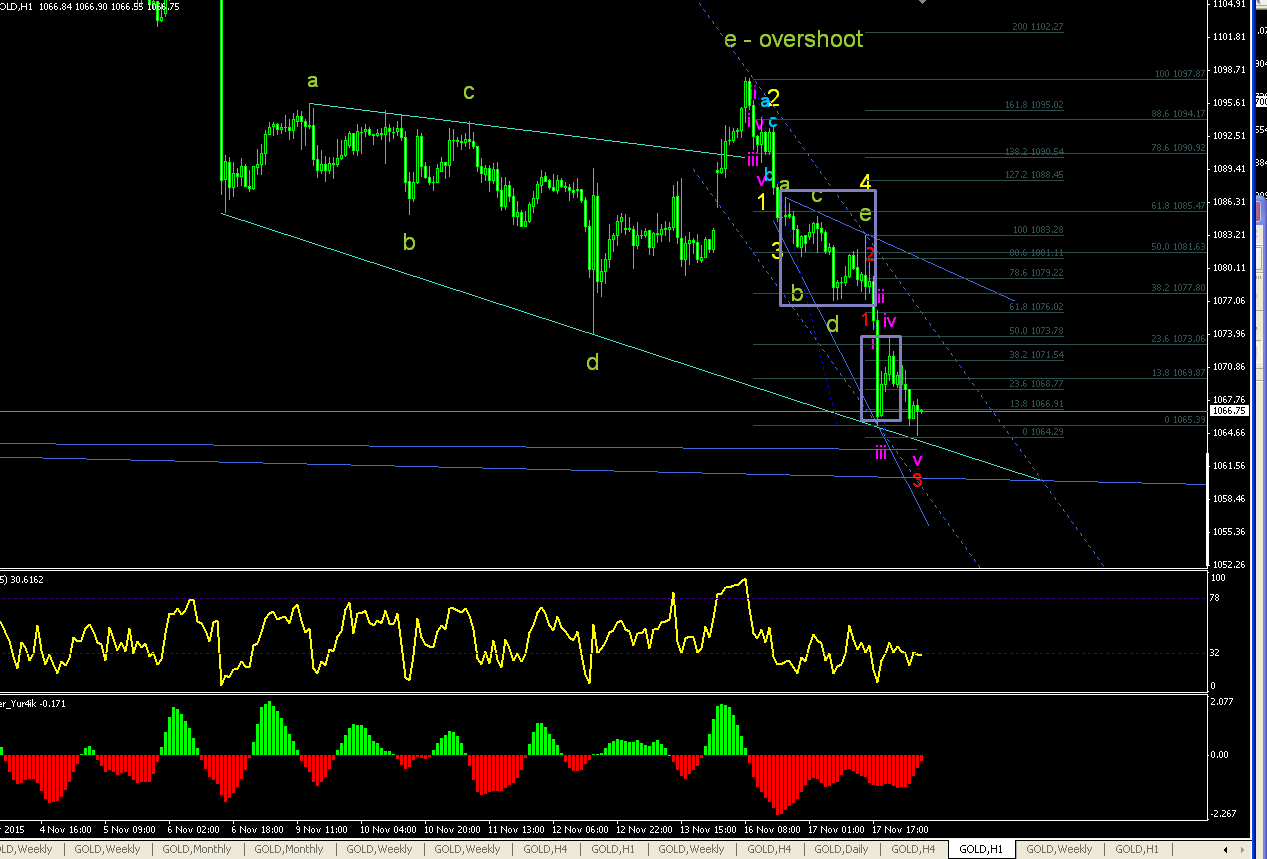Click Fibonacci level label '38.2 1071.54'
Screen dimensions: 1267x859
(x=1034, y=355)
